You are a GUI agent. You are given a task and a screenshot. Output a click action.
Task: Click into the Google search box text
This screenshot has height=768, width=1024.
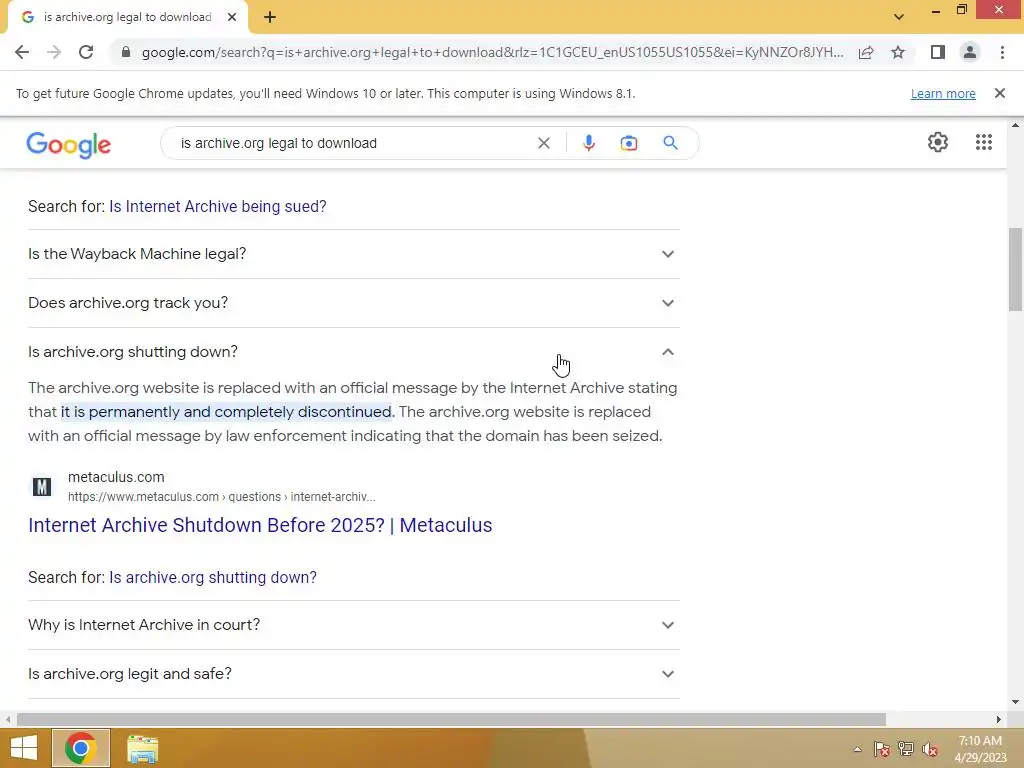pos(279,143)
